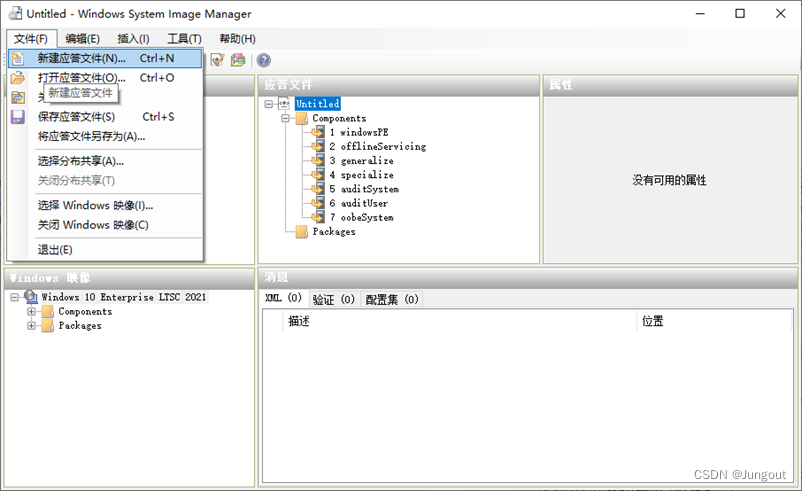This screenshot has height=491, width=802.
Task: Open the 文件(F) menu
Action: tap(31, 39)
